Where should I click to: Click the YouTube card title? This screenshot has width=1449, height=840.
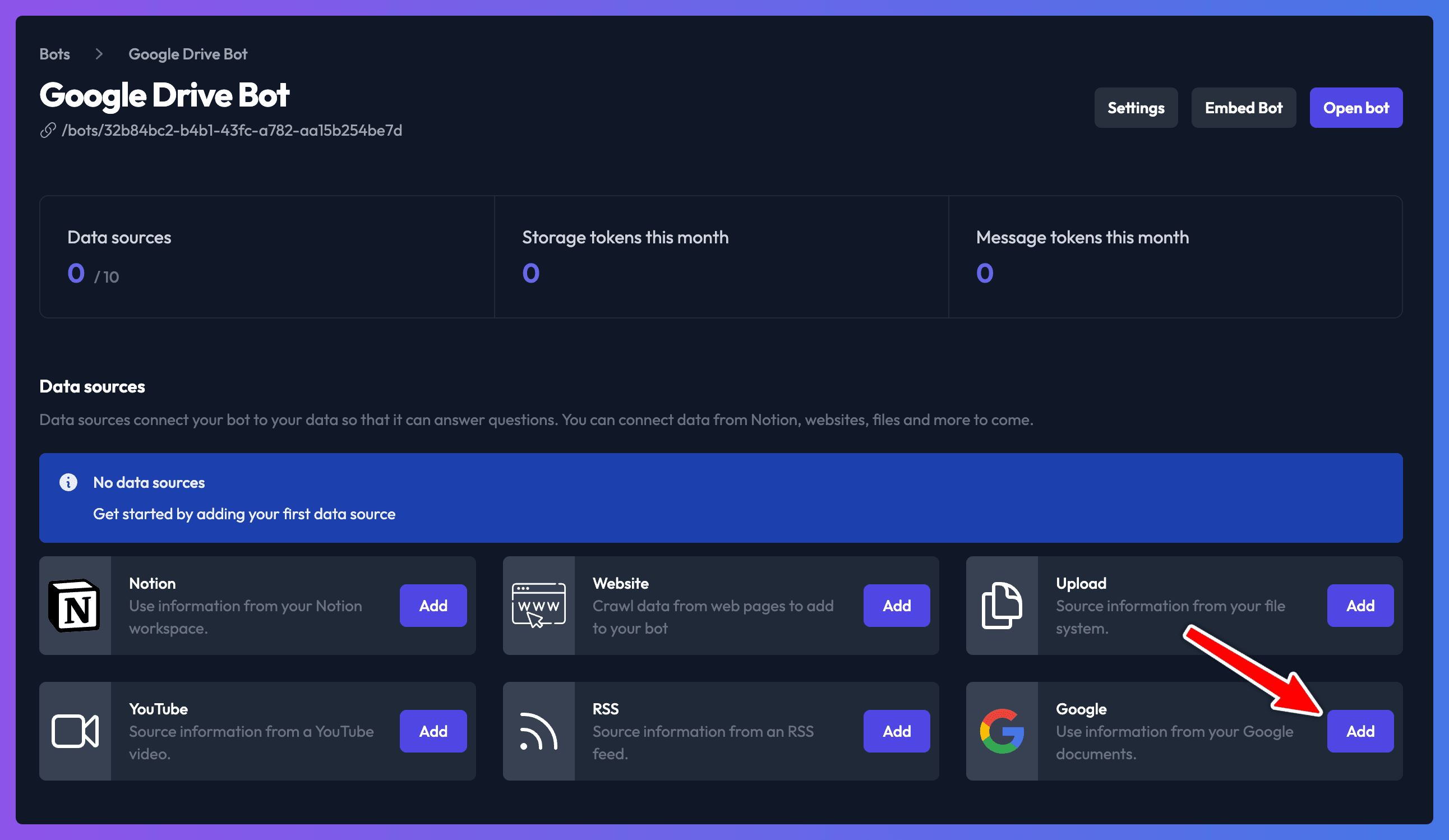coord(158,709)
